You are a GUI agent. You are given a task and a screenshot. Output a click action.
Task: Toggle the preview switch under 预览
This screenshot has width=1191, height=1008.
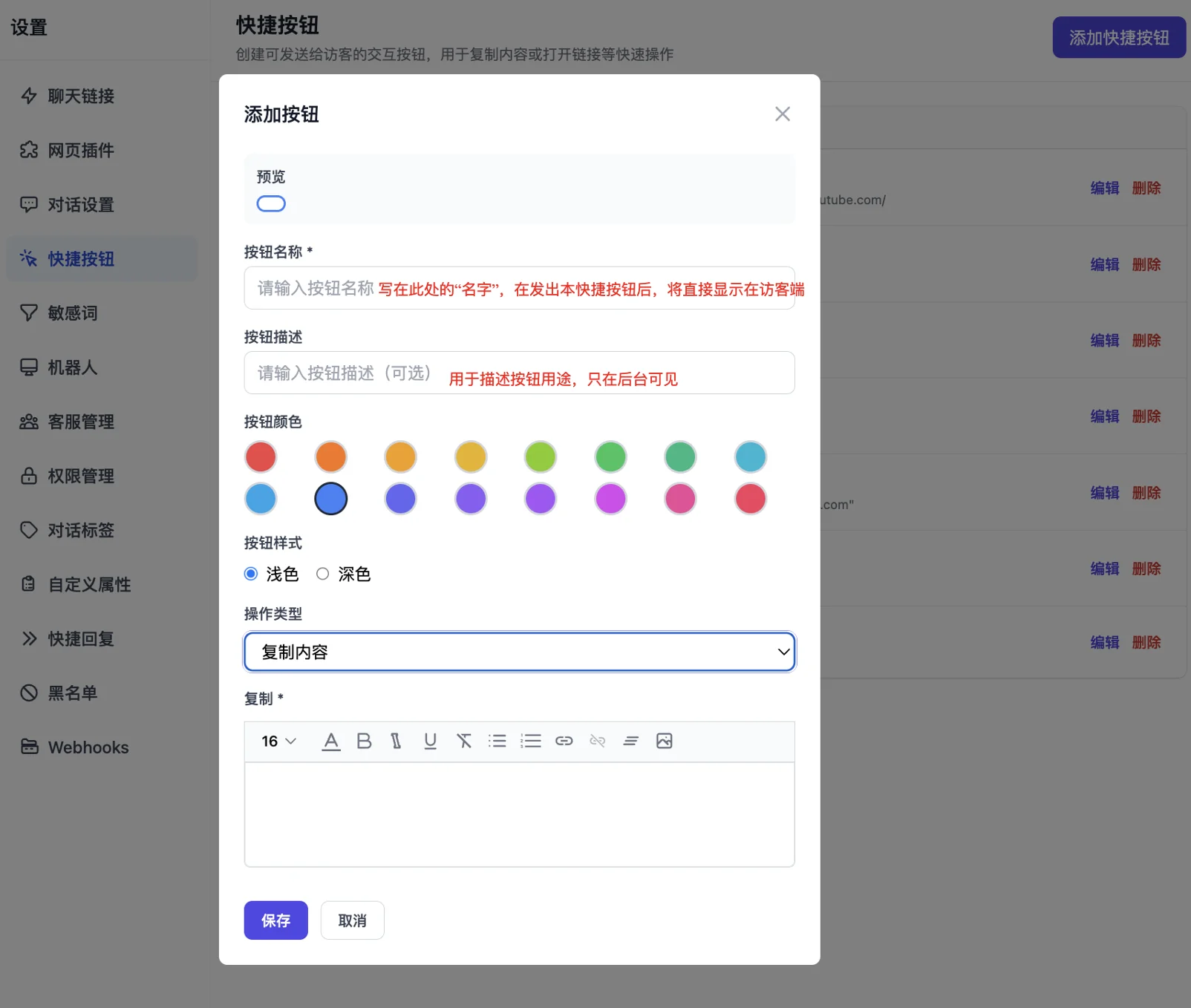point(271,203)
